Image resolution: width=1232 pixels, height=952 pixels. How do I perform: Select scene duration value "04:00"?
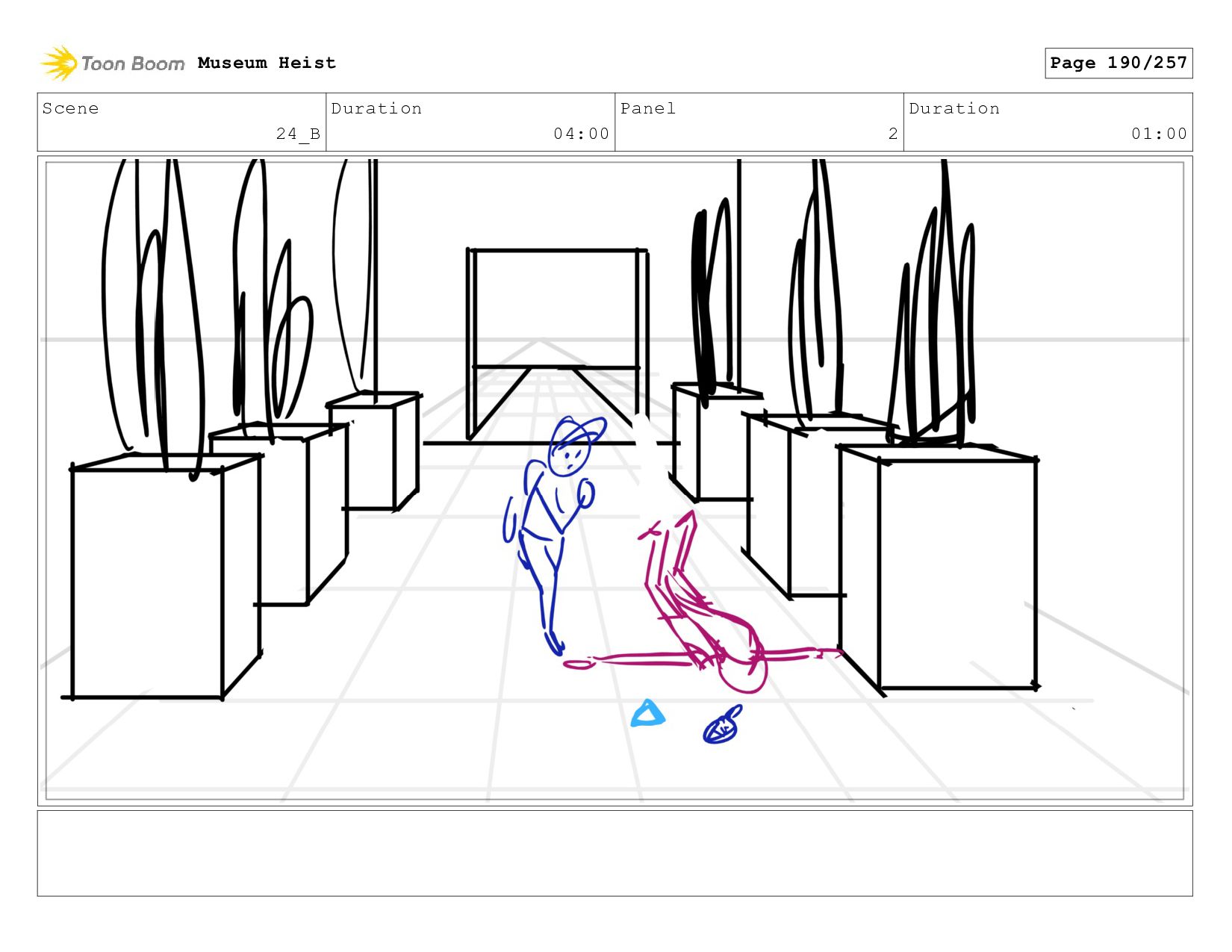click(x=581, y=134)
